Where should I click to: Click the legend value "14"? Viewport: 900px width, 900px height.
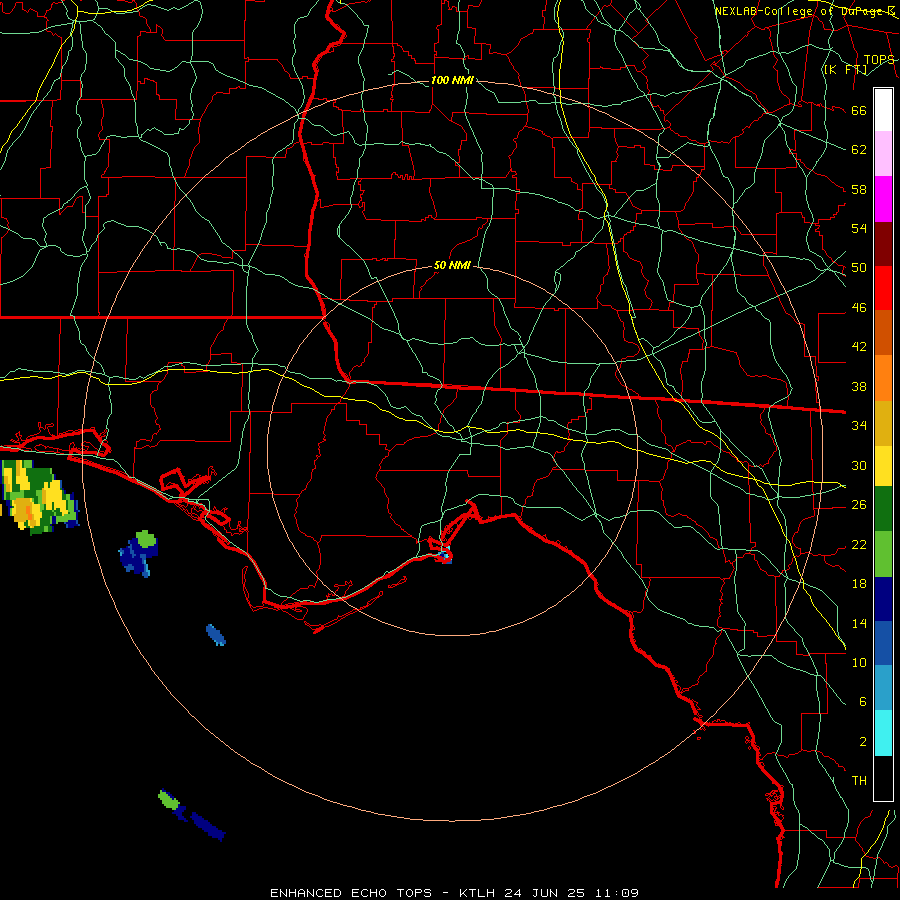[859, 623]
